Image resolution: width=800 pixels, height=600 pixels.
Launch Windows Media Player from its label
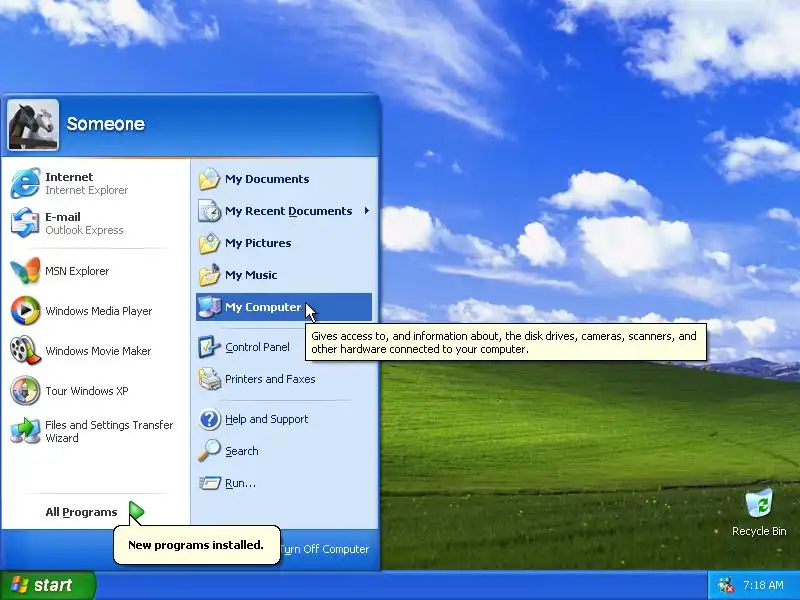[x=98, y=311]
